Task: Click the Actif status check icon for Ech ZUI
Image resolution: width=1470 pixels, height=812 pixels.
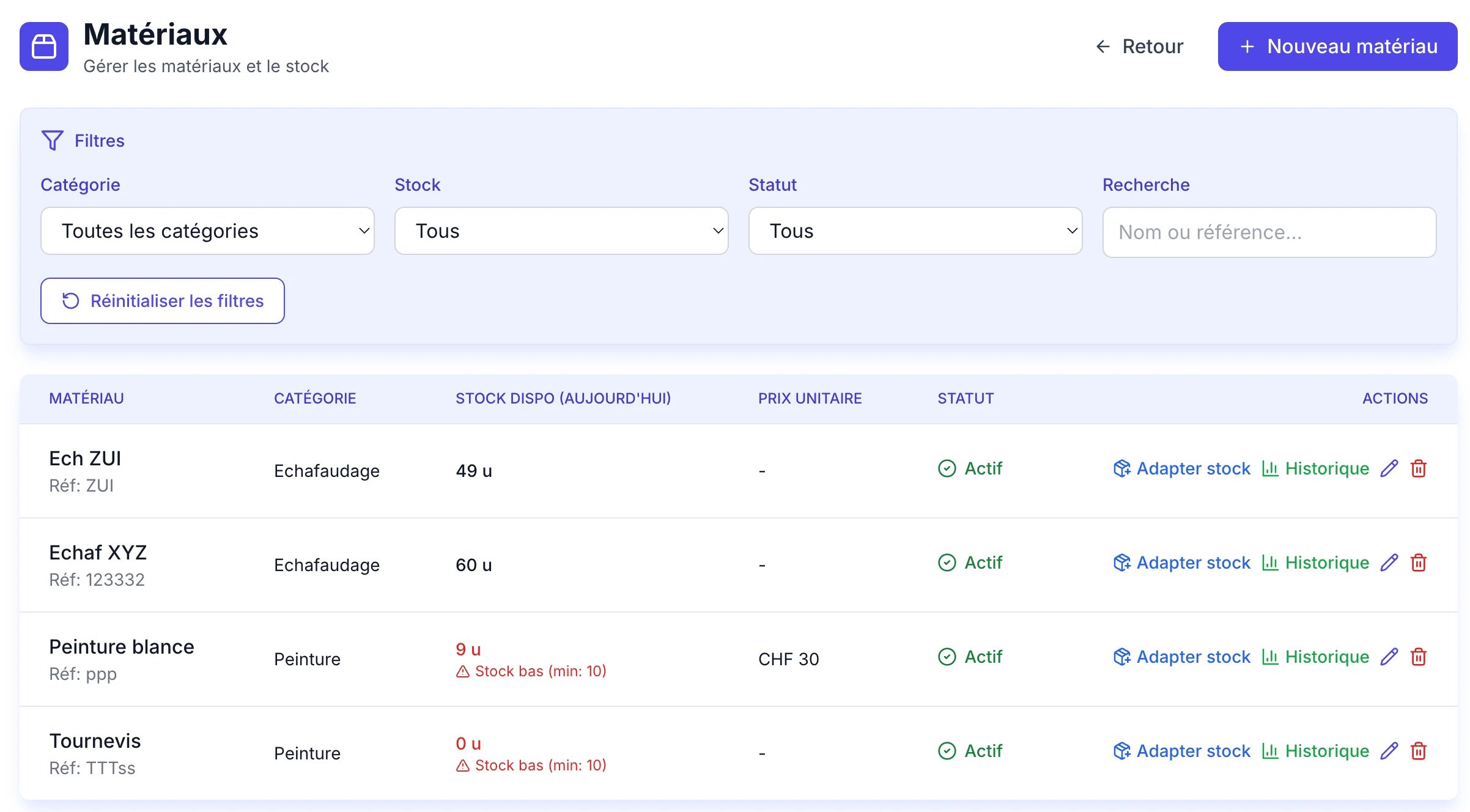Action: [947, 468]
